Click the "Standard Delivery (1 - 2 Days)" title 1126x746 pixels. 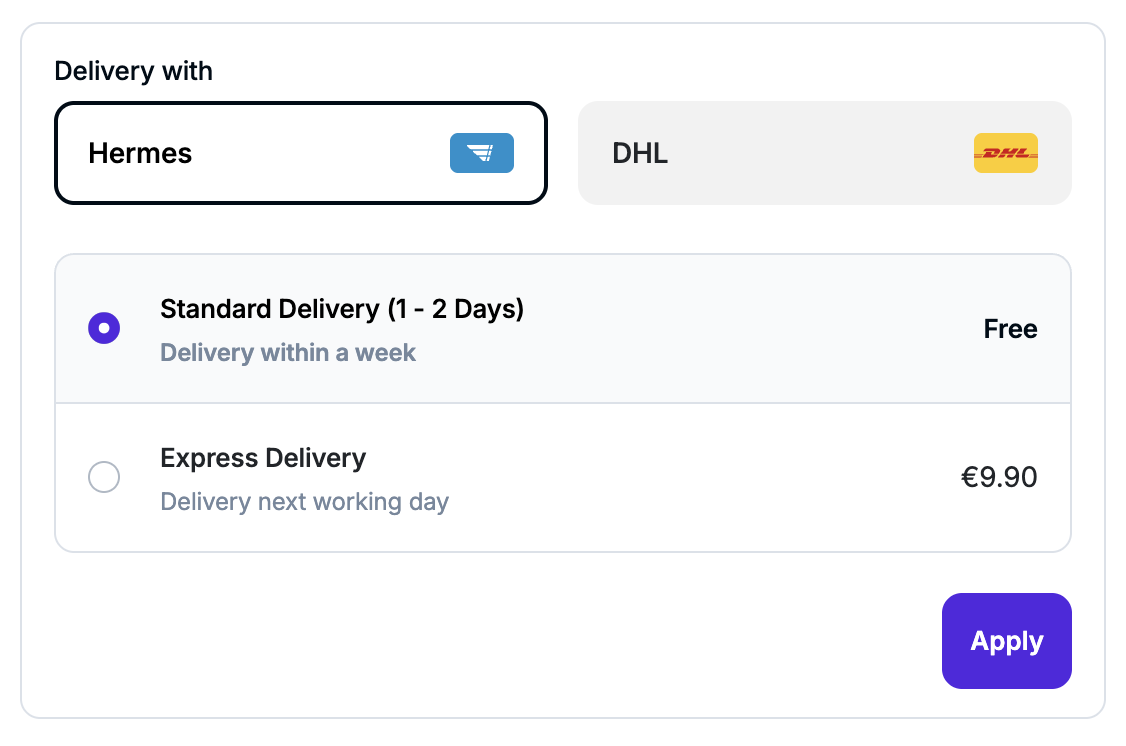pos(342,308)
